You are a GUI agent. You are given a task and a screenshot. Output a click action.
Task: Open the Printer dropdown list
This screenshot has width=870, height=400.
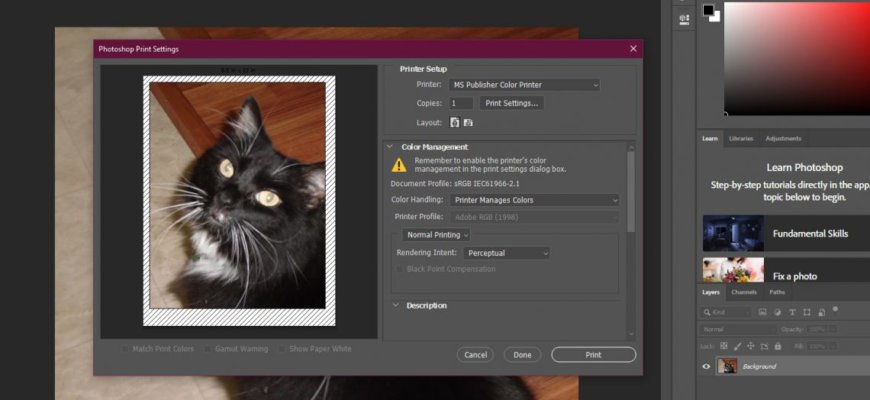click(x=523, y=85)
